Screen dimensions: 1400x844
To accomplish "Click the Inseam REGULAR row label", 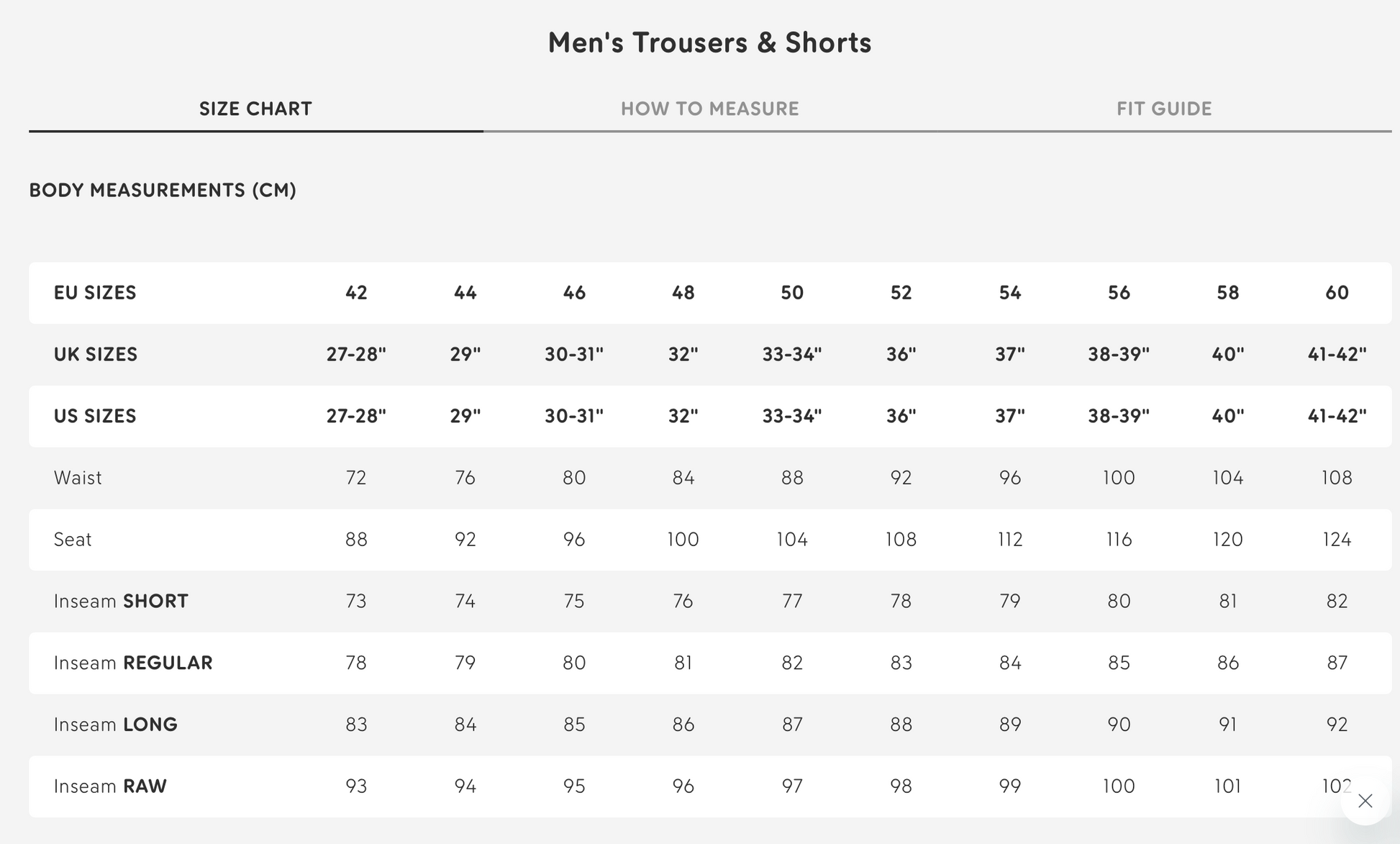I will 132,663.
